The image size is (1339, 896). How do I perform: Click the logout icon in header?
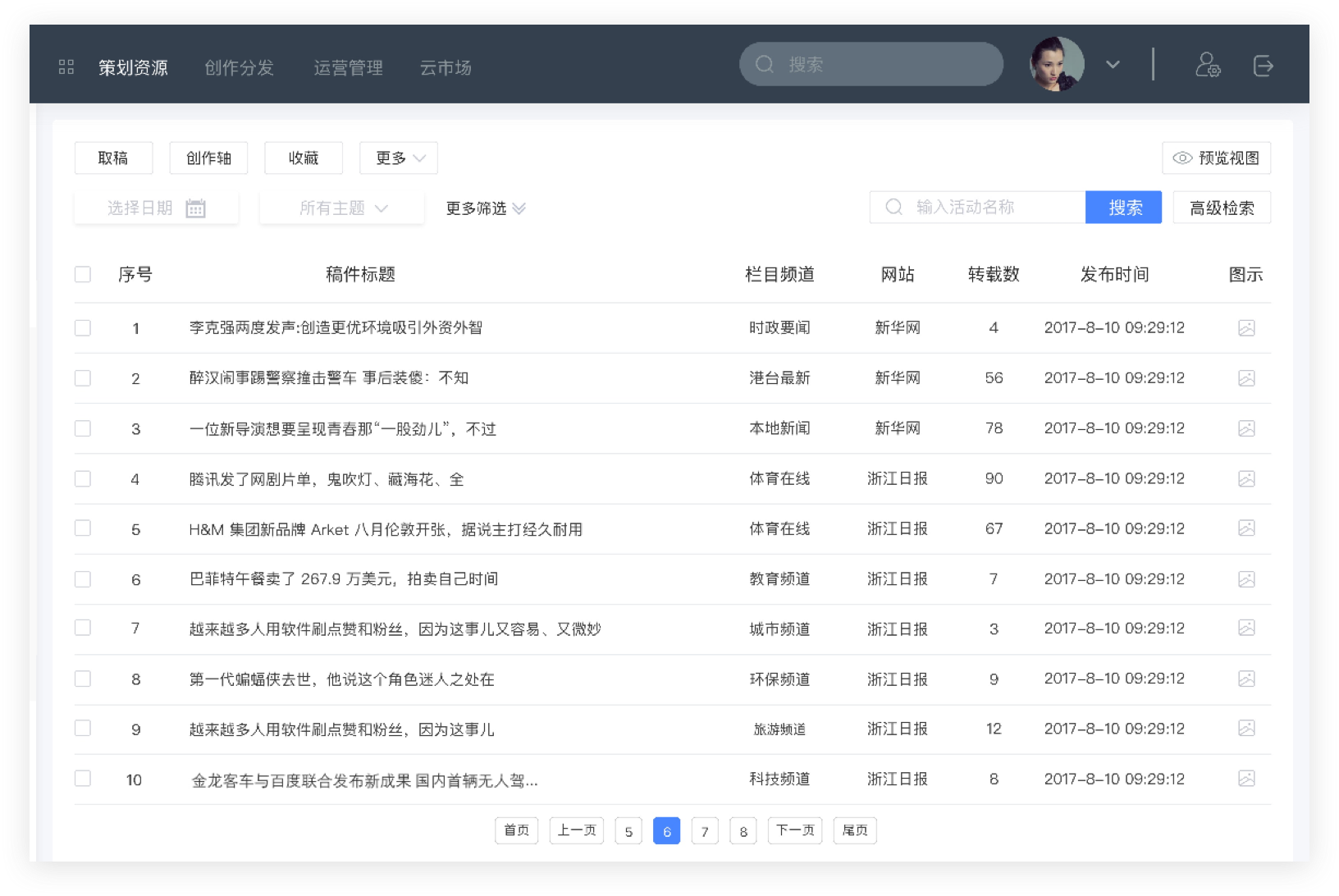pos(1263,65)
